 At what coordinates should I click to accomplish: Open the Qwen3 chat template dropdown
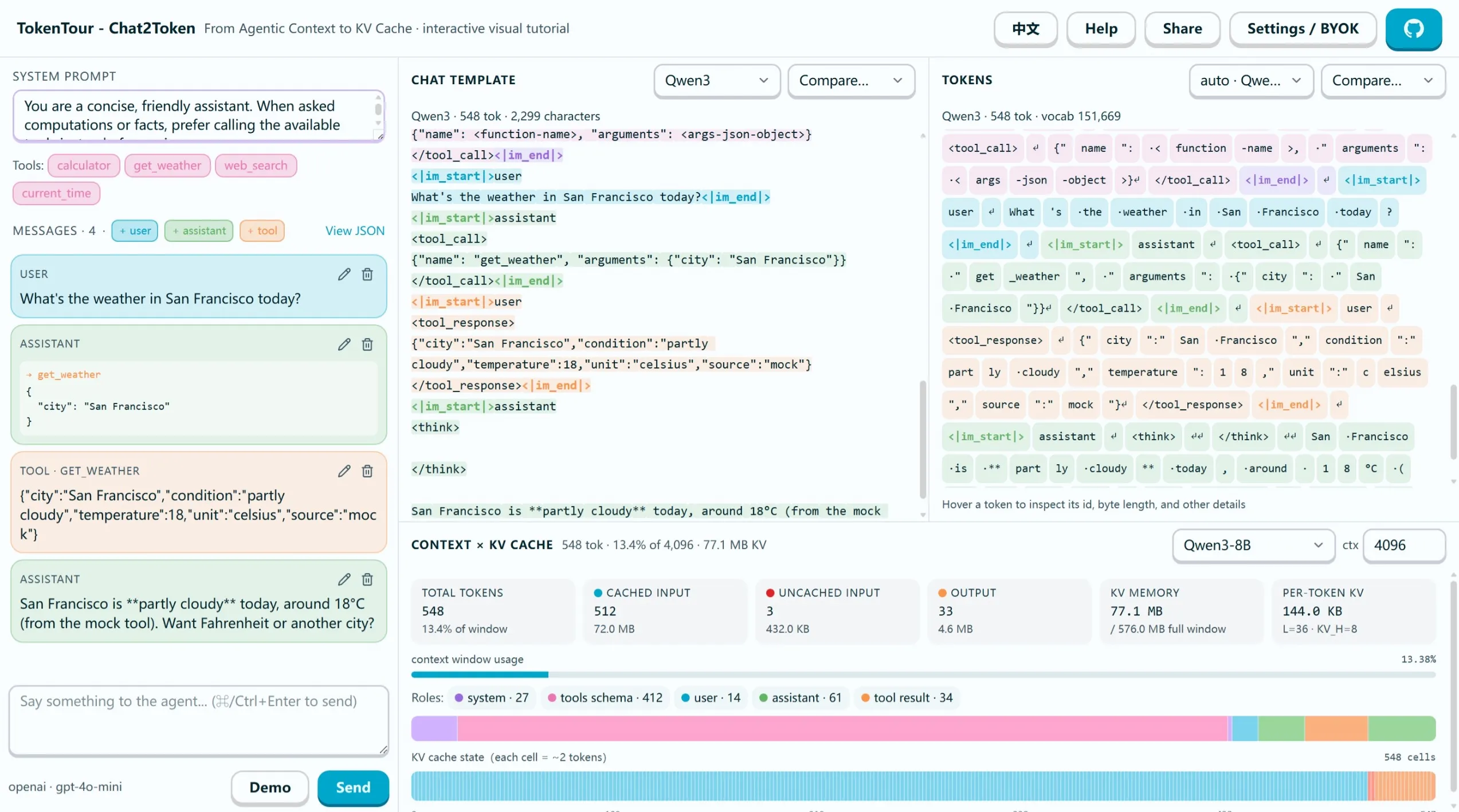coord(716,80)
